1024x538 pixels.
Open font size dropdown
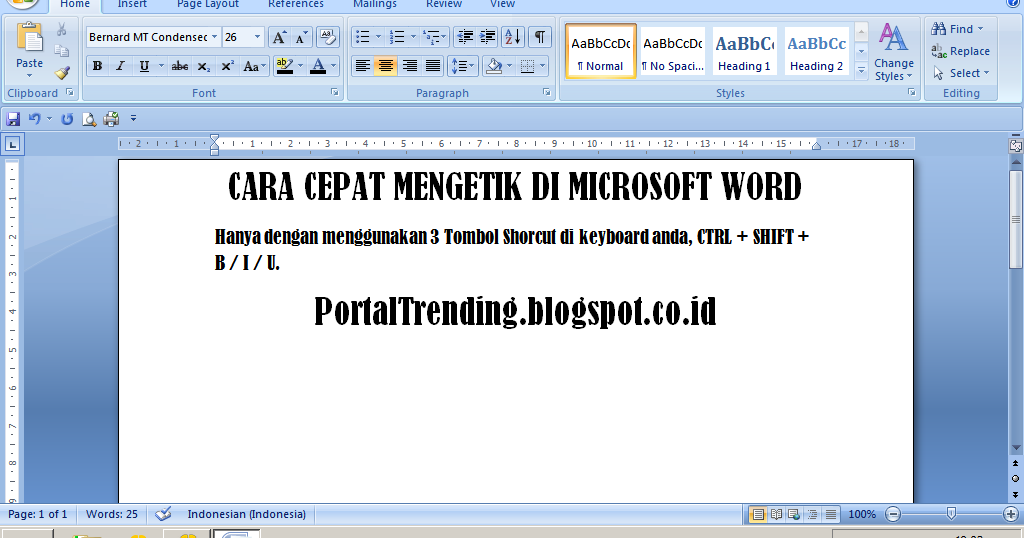pyautogui.click(x=257, y=37)
